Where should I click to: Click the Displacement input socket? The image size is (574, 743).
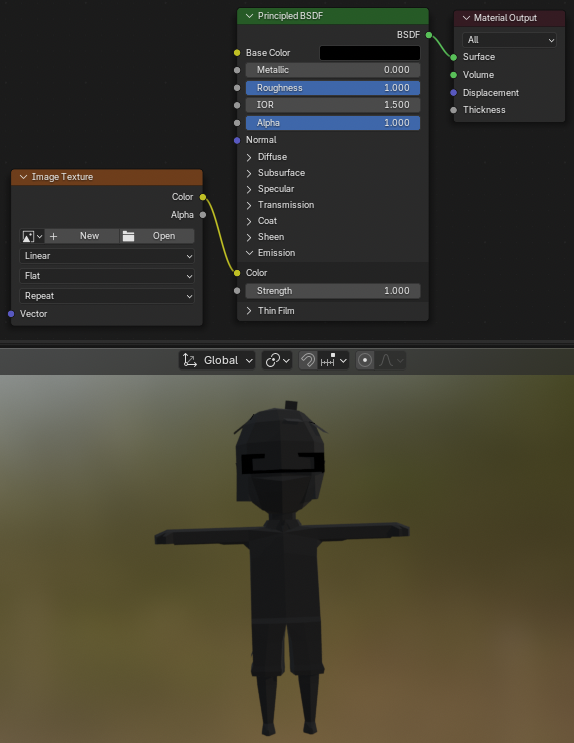[x=454, y=93]
